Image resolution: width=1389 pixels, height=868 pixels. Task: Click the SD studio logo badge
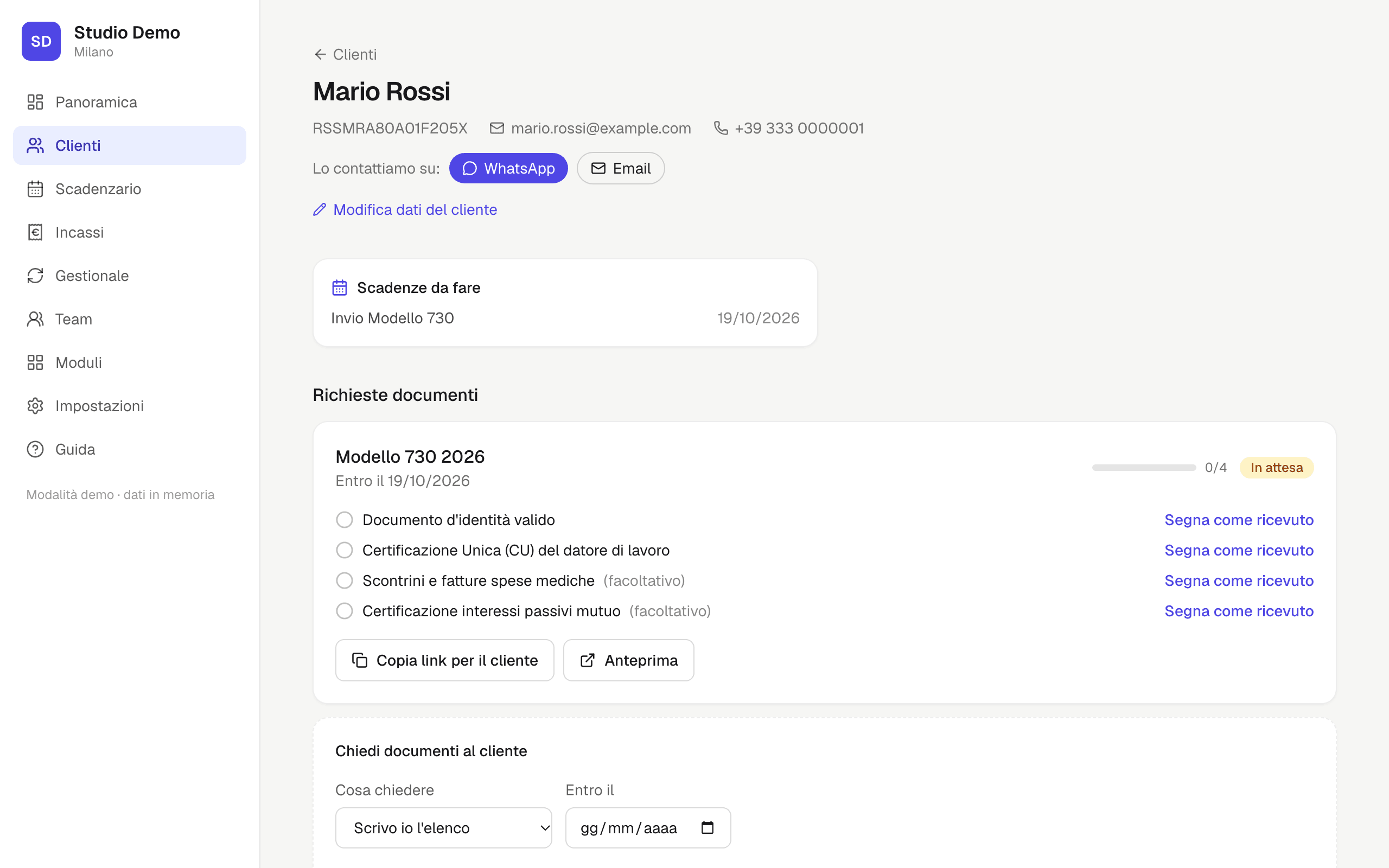(41, 41)
